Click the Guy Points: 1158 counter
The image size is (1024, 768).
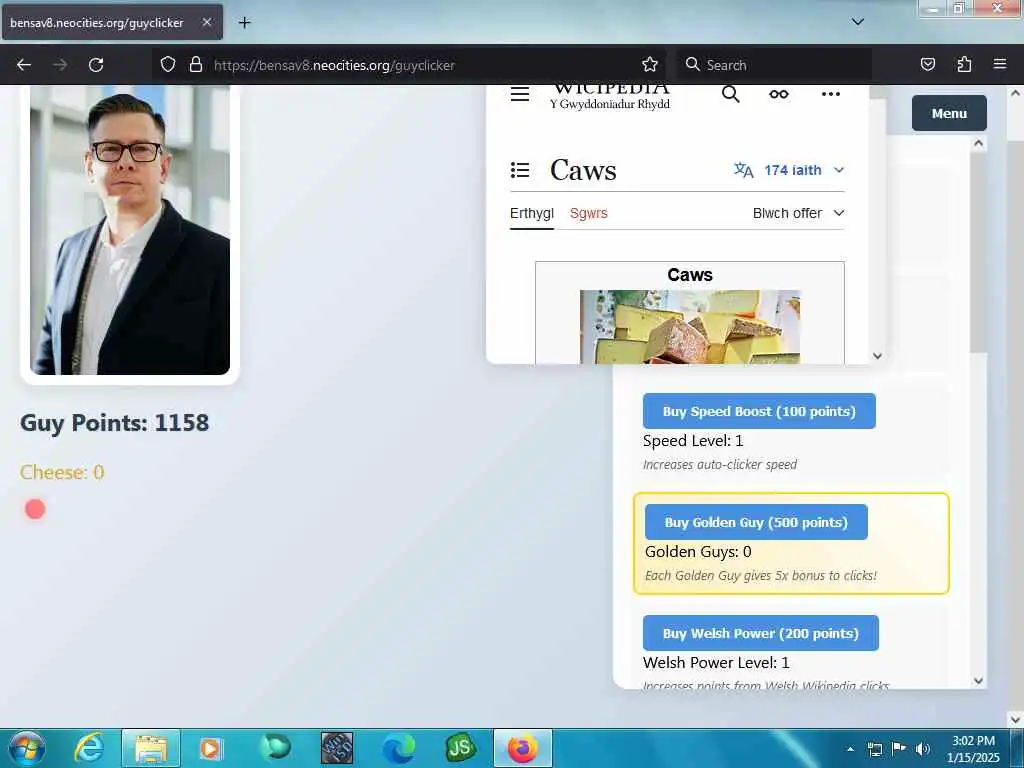point(114,423)
